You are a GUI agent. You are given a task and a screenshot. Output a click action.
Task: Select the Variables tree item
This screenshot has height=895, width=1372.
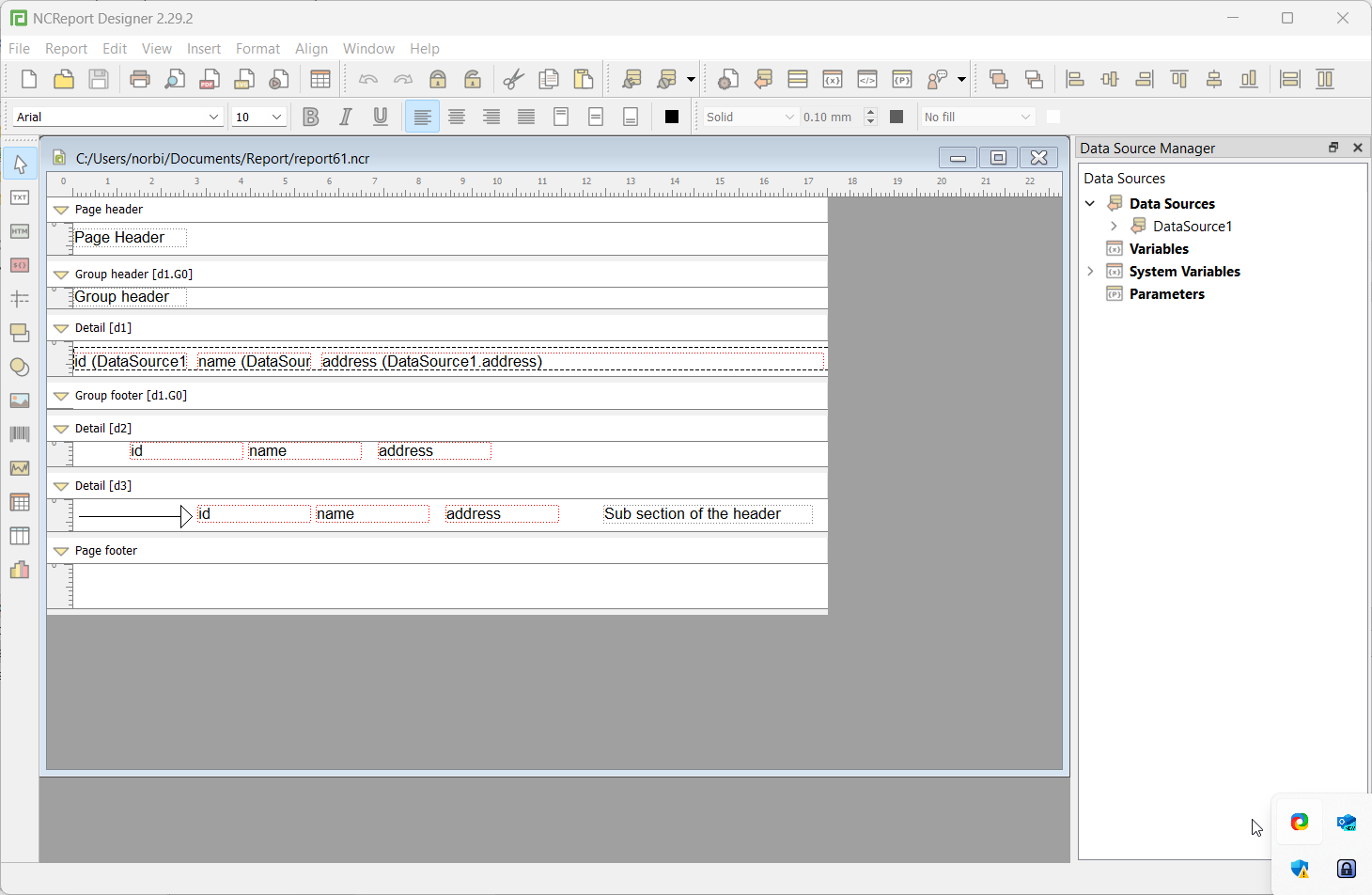[1159, 249]
